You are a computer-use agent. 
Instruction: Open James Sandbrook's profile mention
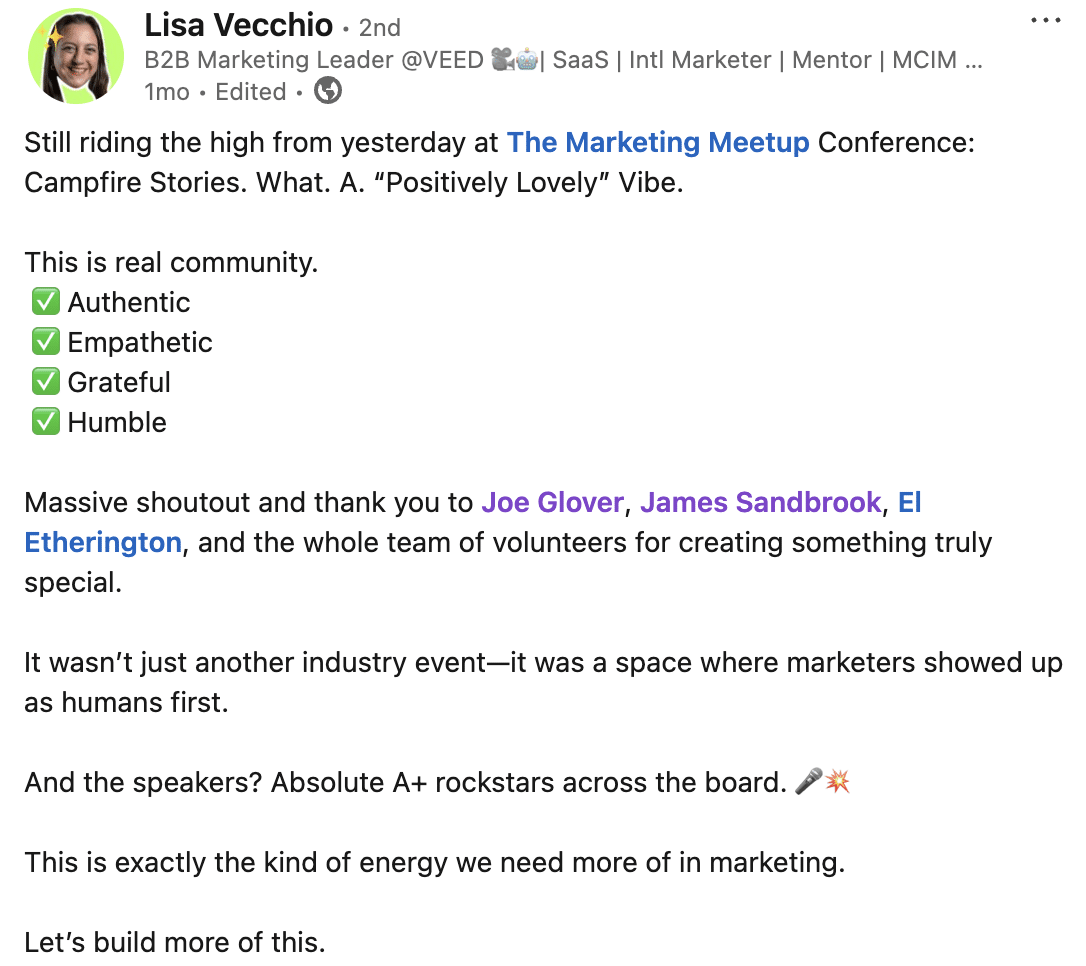(760, 503)
